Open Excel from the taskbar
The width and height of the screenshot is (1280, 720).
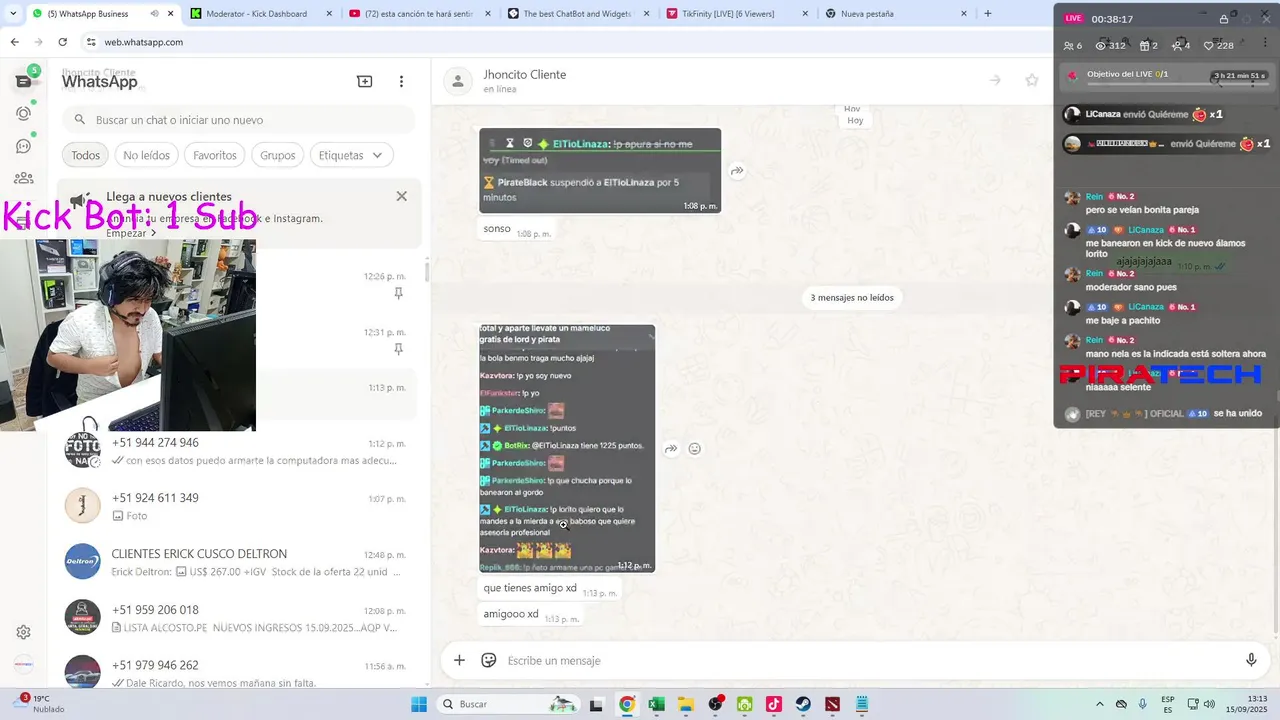656,704
